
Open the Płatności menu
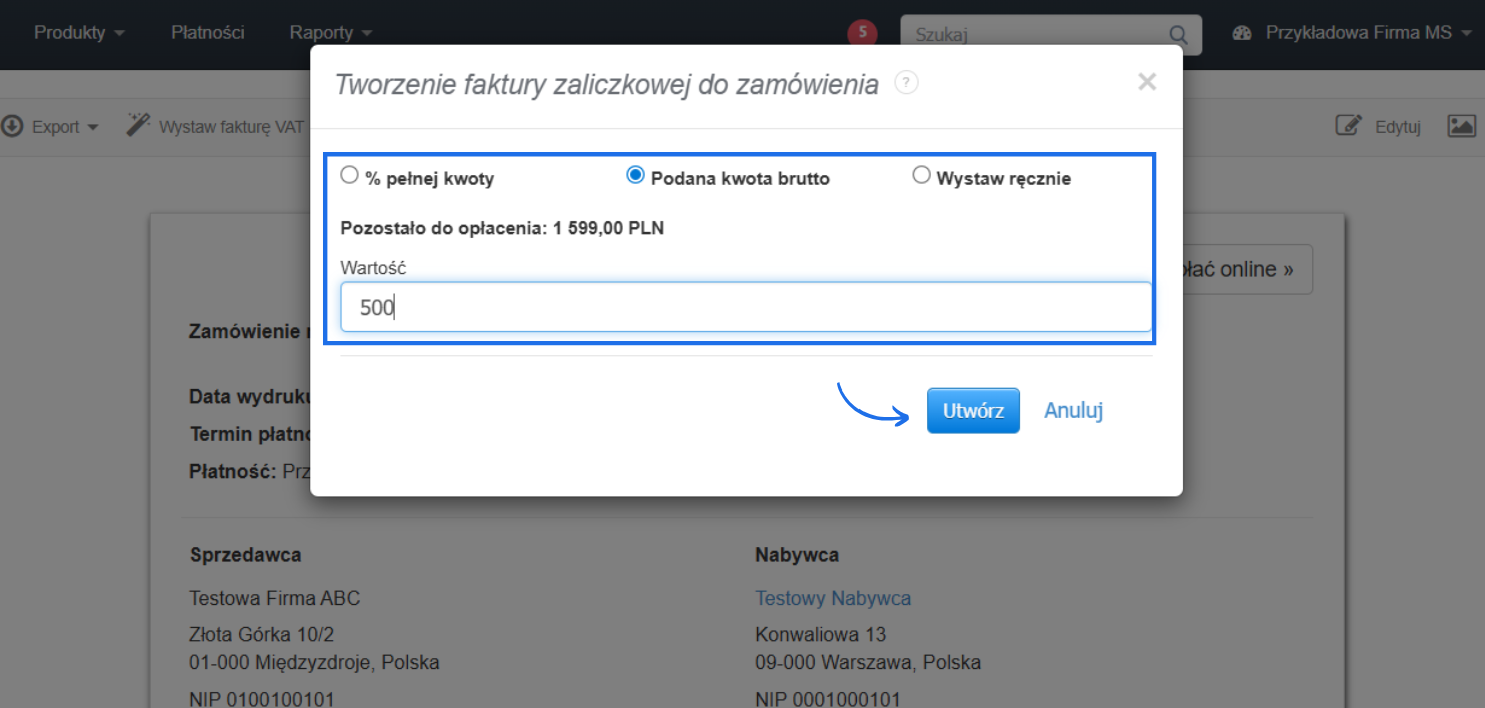208,32
